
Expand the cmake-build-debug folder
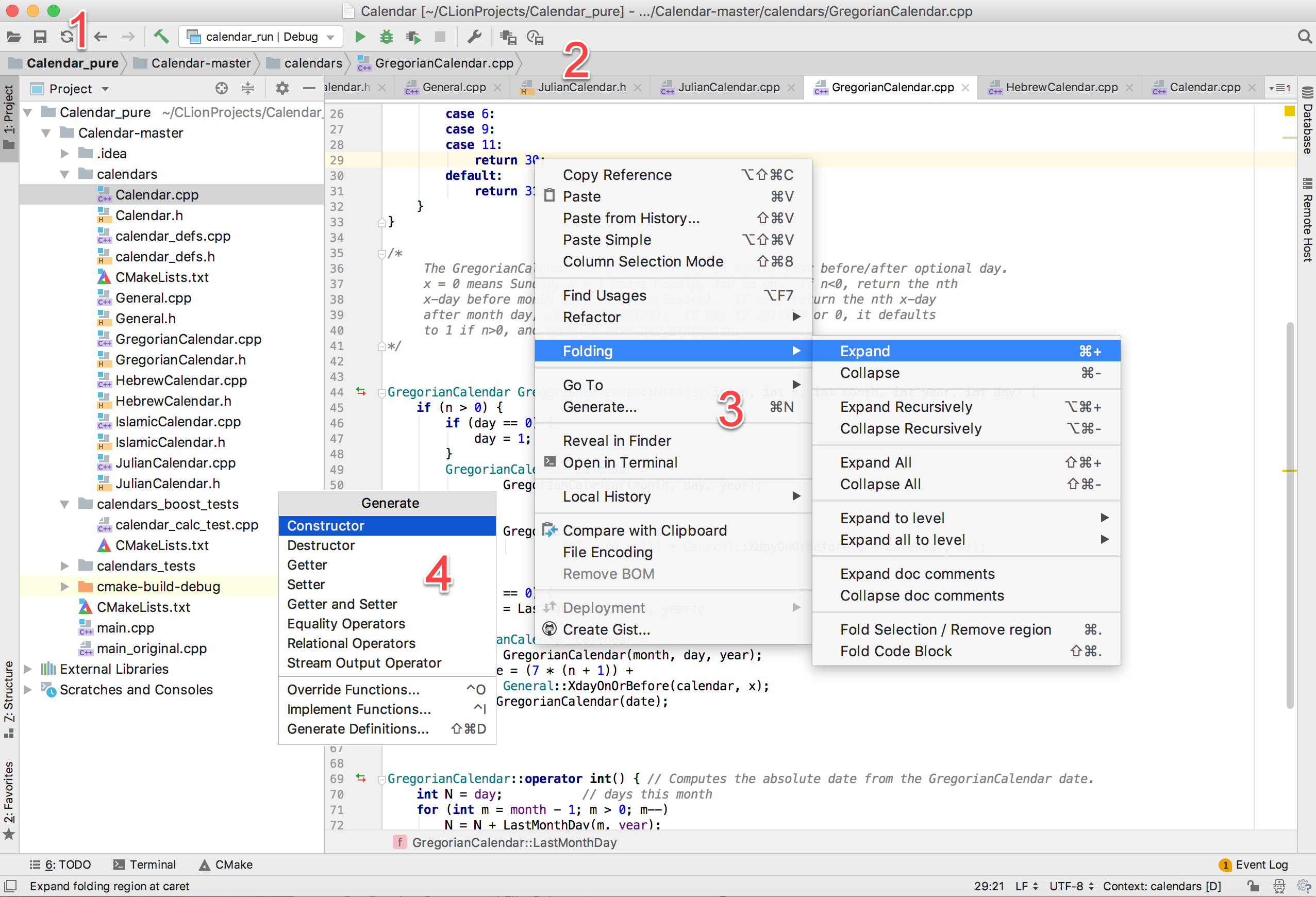64,587
